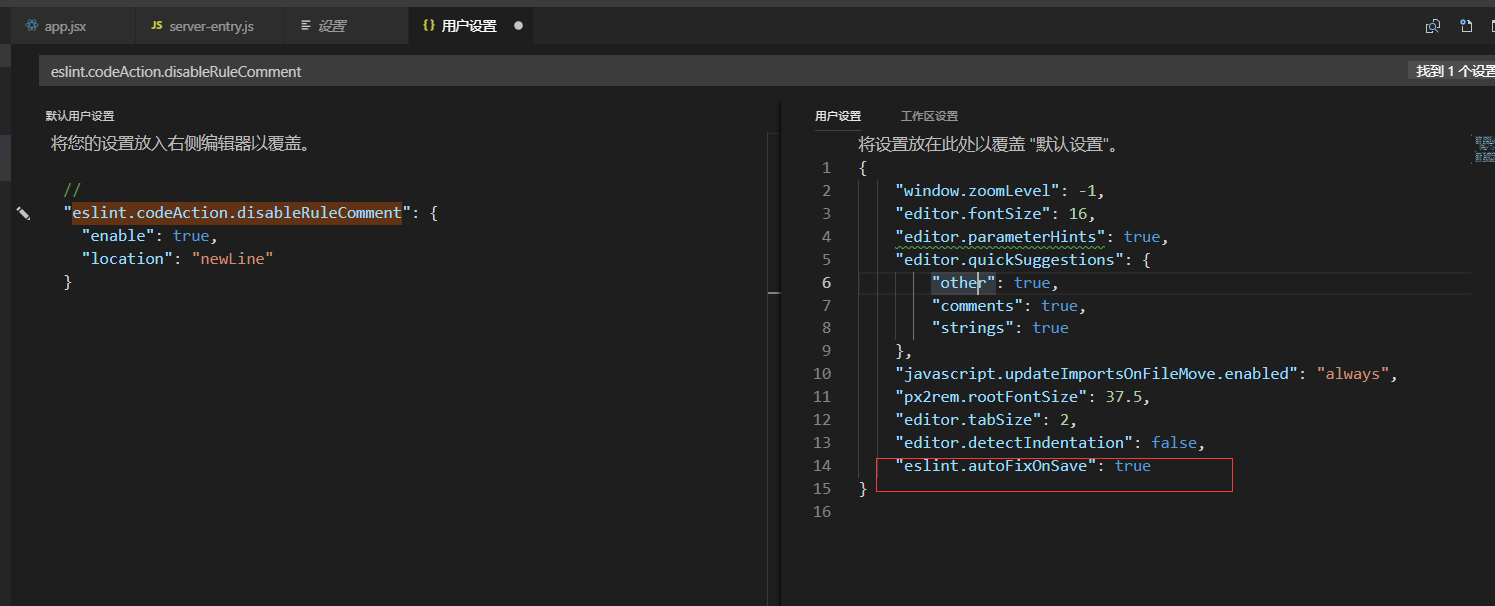
Task: Click the unsaved dot on 用户设置 tab
Action: click(518, 26)
